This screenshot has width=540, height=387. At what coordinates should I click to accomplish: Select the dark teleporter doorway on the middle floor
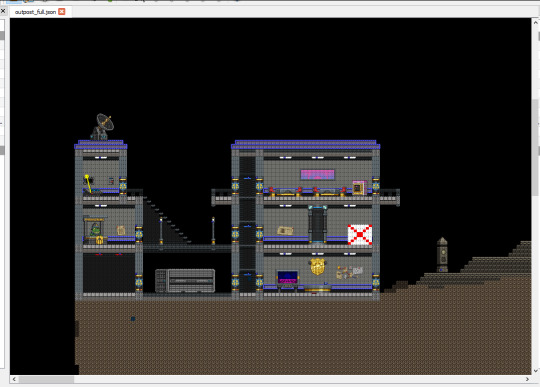[318, 224]
